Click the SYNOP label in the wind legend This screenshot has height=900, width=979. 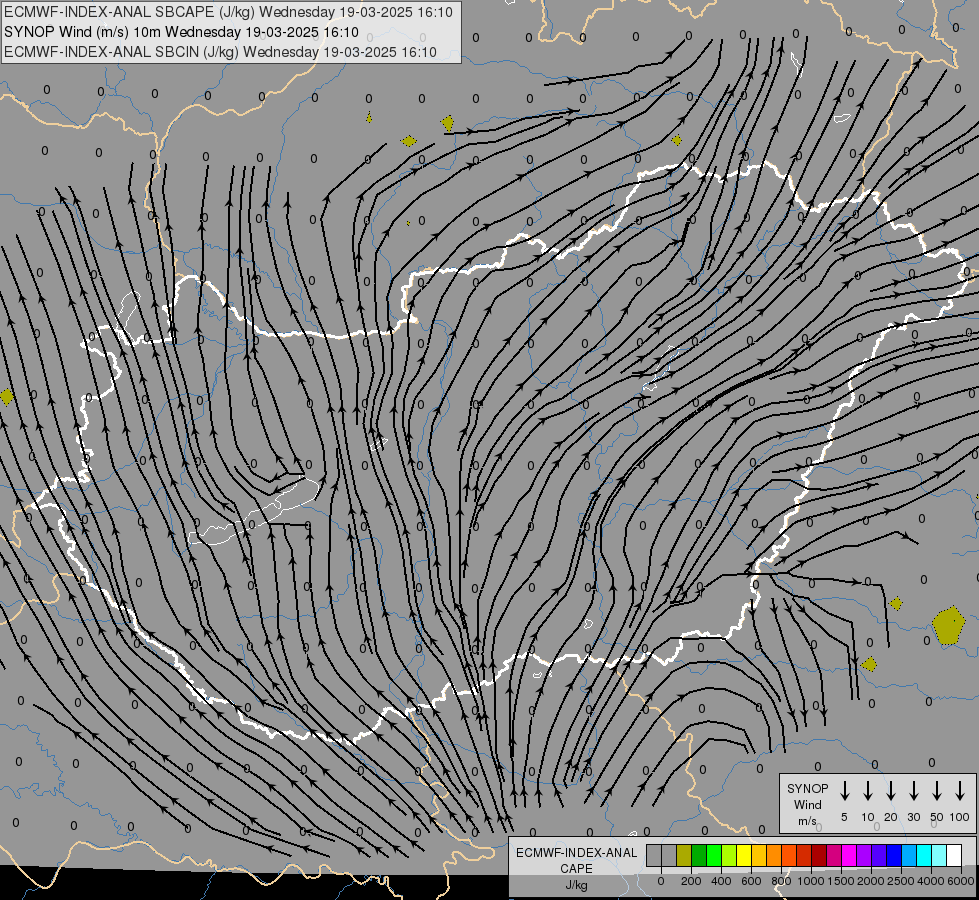[807, 788]
